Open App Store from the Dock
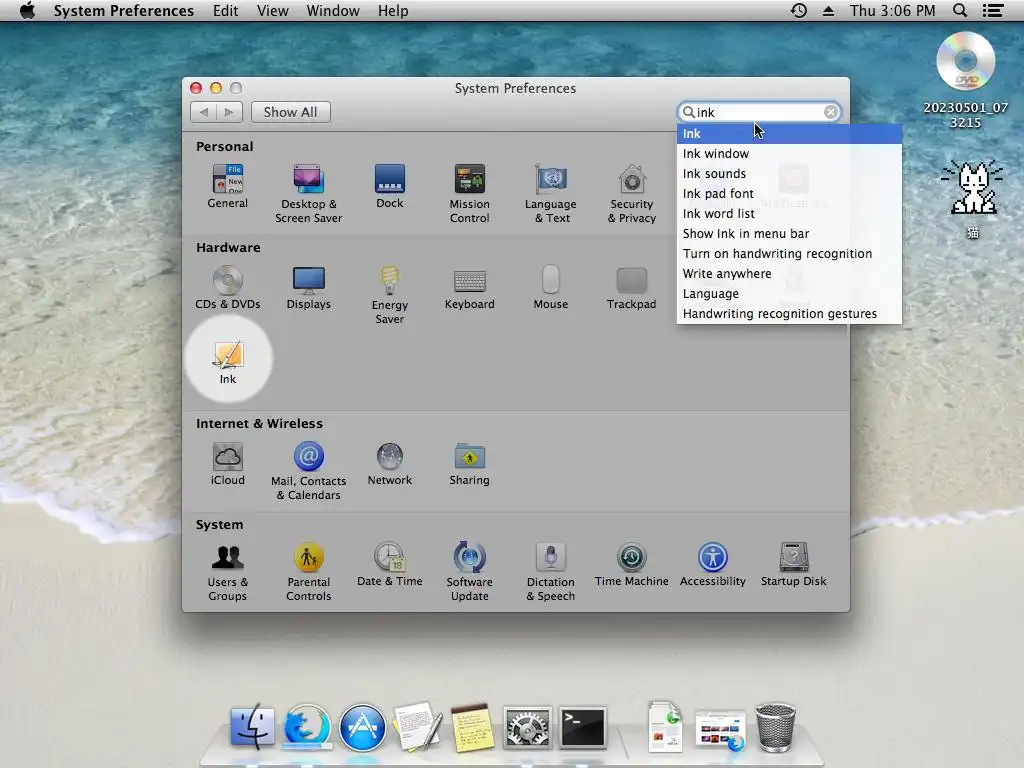This screenshot has width=1024, height=768. [x=362, y=727]
